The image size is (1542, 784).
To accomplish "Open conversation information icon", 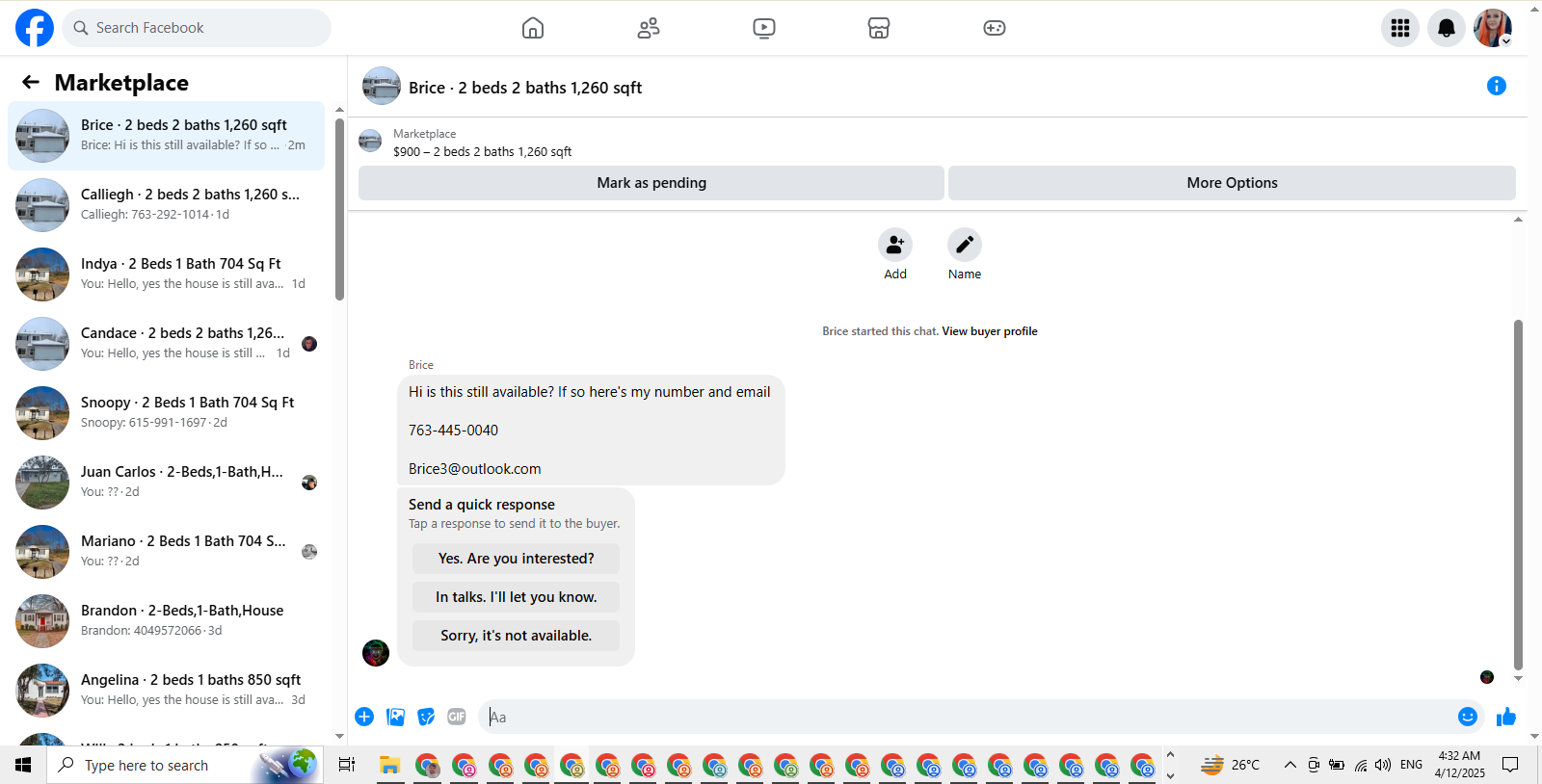I will coord(1497,86).
